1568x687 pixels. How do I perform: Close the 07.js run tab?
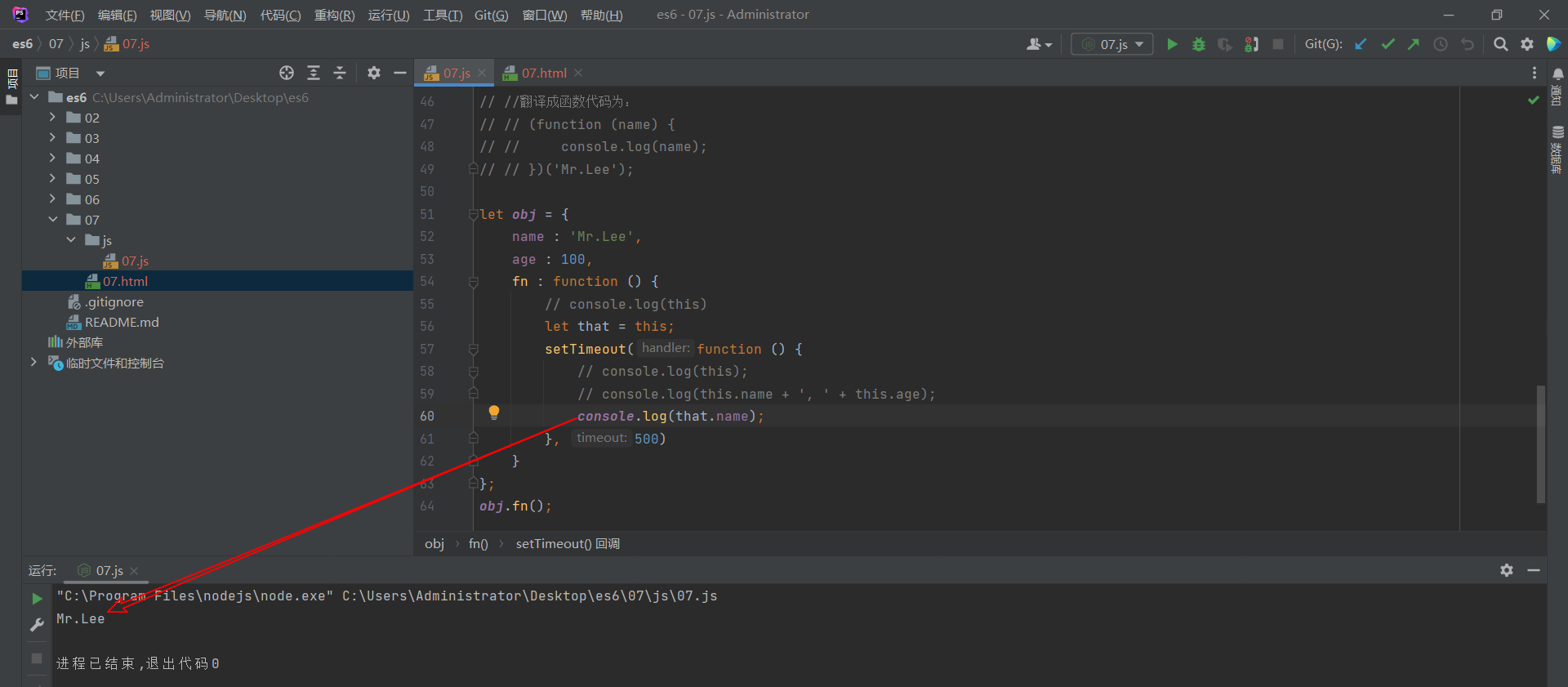click(134, 570)
